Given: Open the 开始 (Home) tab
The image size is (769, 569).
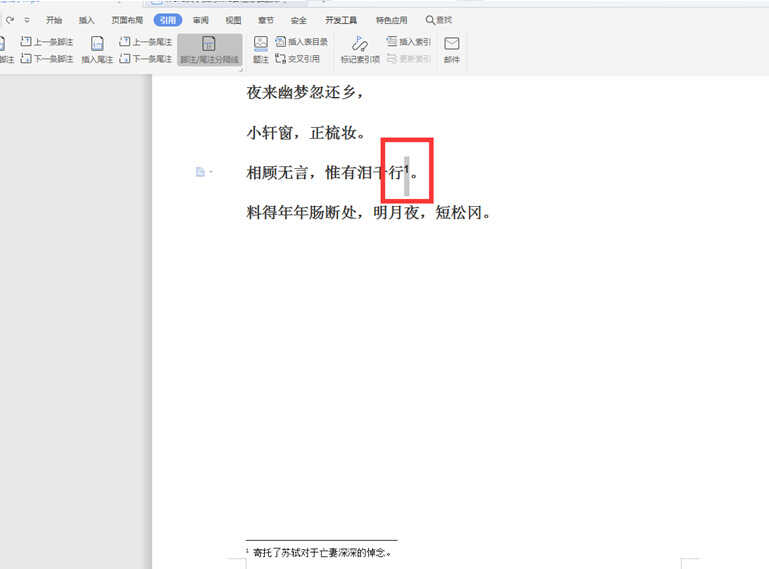Looking at the screenshot, I should [x=54, y=20].
